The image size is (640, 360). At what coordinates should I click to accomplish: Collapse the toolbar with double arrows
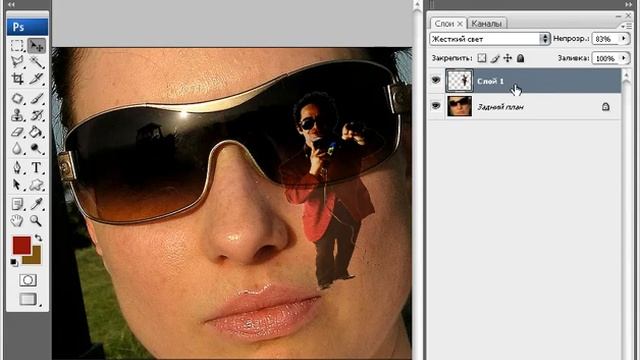(x=11, y=4)
